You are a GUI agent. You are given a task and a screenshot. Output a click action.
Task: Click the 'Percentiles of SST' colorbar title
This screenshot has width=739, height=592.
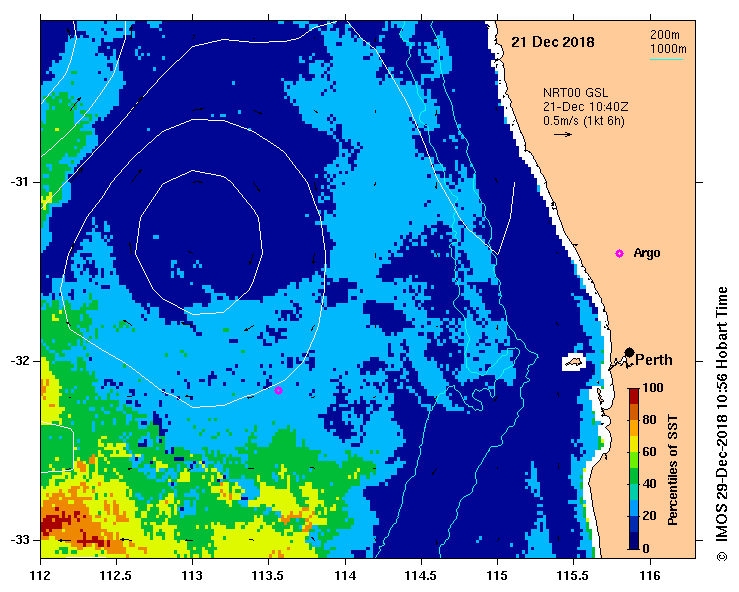[x=673, y=470]
